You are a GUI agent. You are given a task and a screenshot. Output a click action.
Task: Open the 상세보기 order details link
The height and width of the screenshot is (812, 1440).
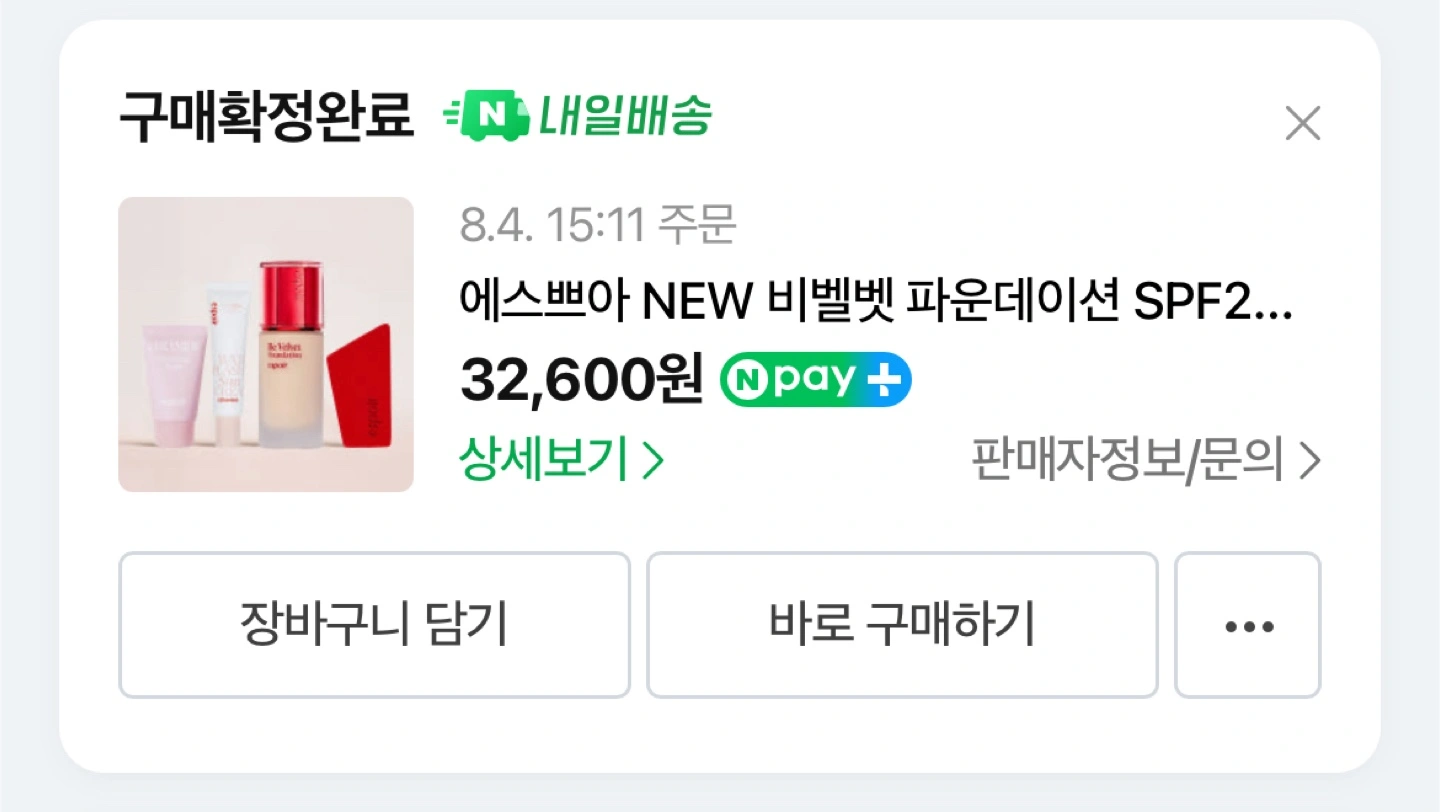[561, 462]
